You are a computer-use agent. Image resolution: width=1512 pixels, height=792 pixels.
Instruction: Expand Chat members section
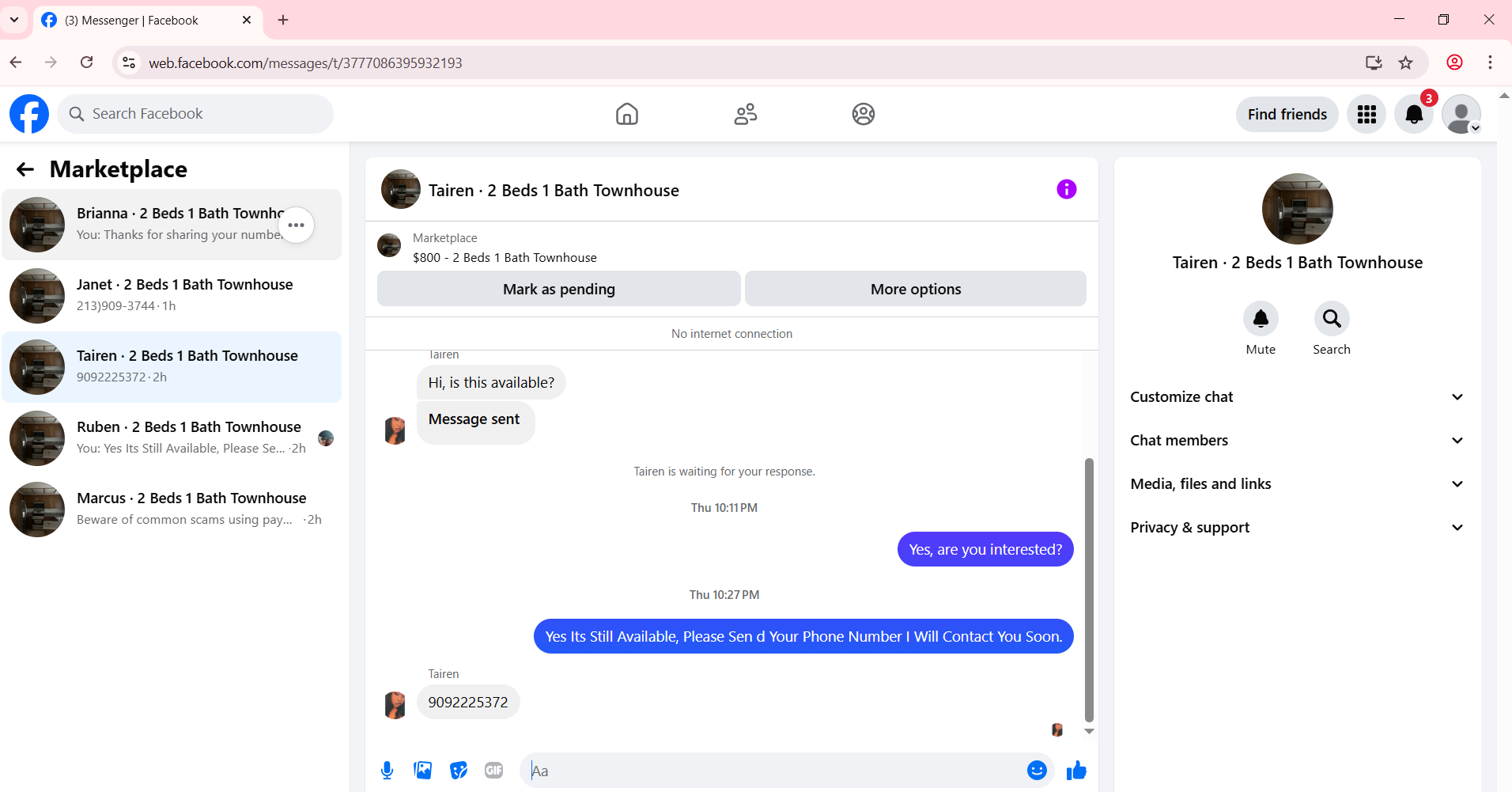pyautogui.click(x=1297, y=441)
